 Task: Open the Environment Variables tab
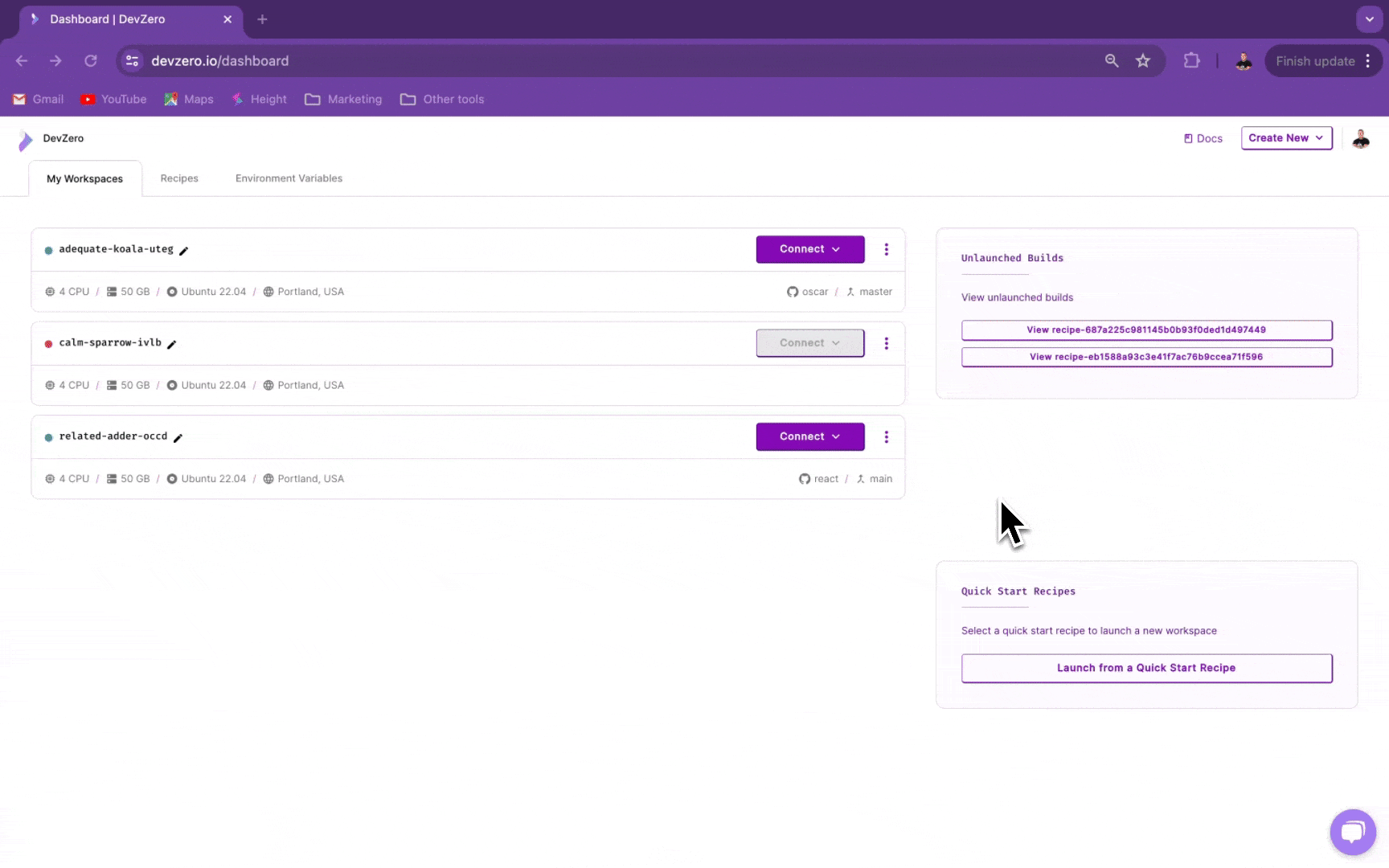[289, 178]
